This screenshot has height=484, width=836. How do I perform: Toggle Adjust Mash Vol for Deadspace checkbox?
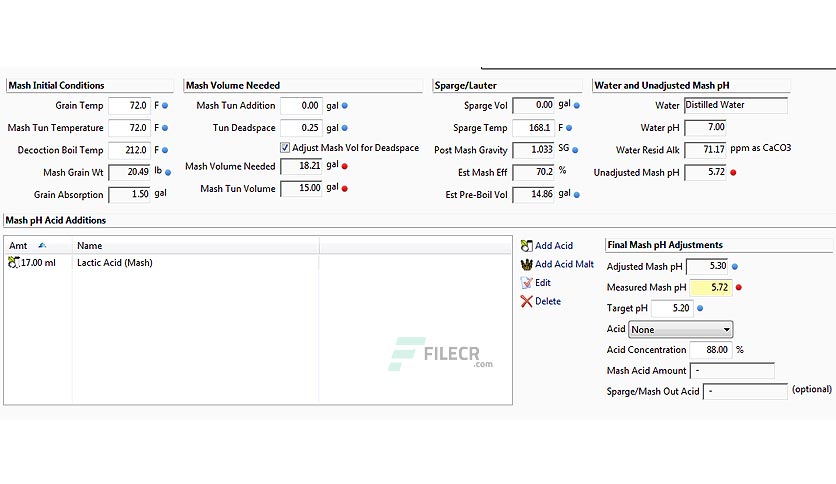point(285,148)
